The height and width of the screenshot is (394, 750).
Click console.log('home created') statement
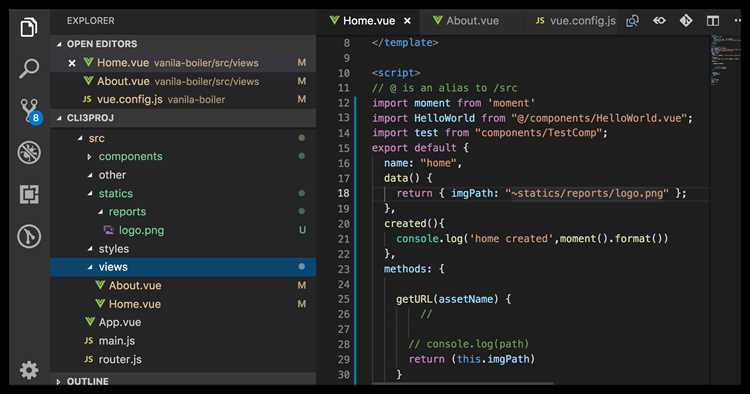pyautogui.click(x=532, y=239)
